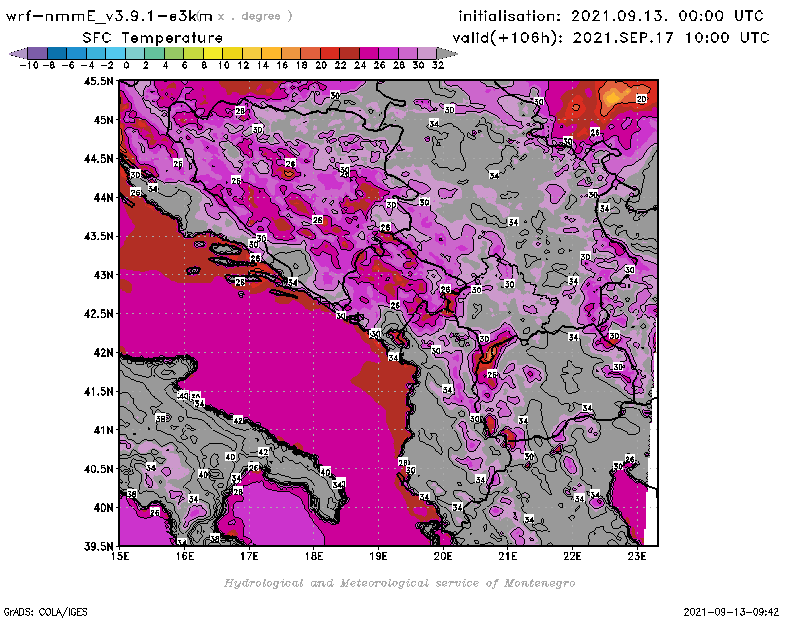Click the magenta 24–26 degree legend swatch

pyautogui.click(x=369, y=52)
